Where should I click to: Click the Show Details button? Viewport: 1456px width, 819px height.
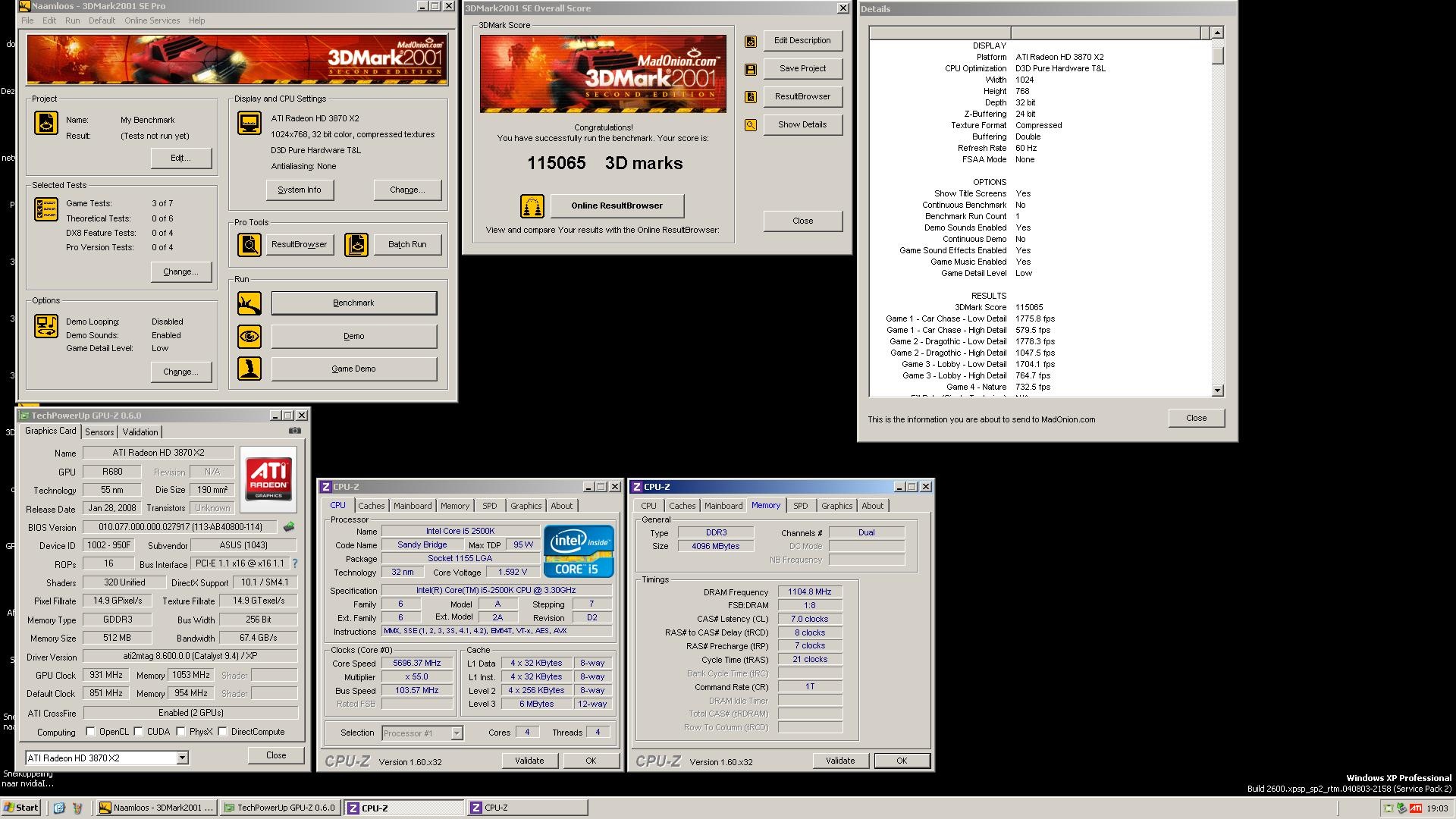click(802, 124)
